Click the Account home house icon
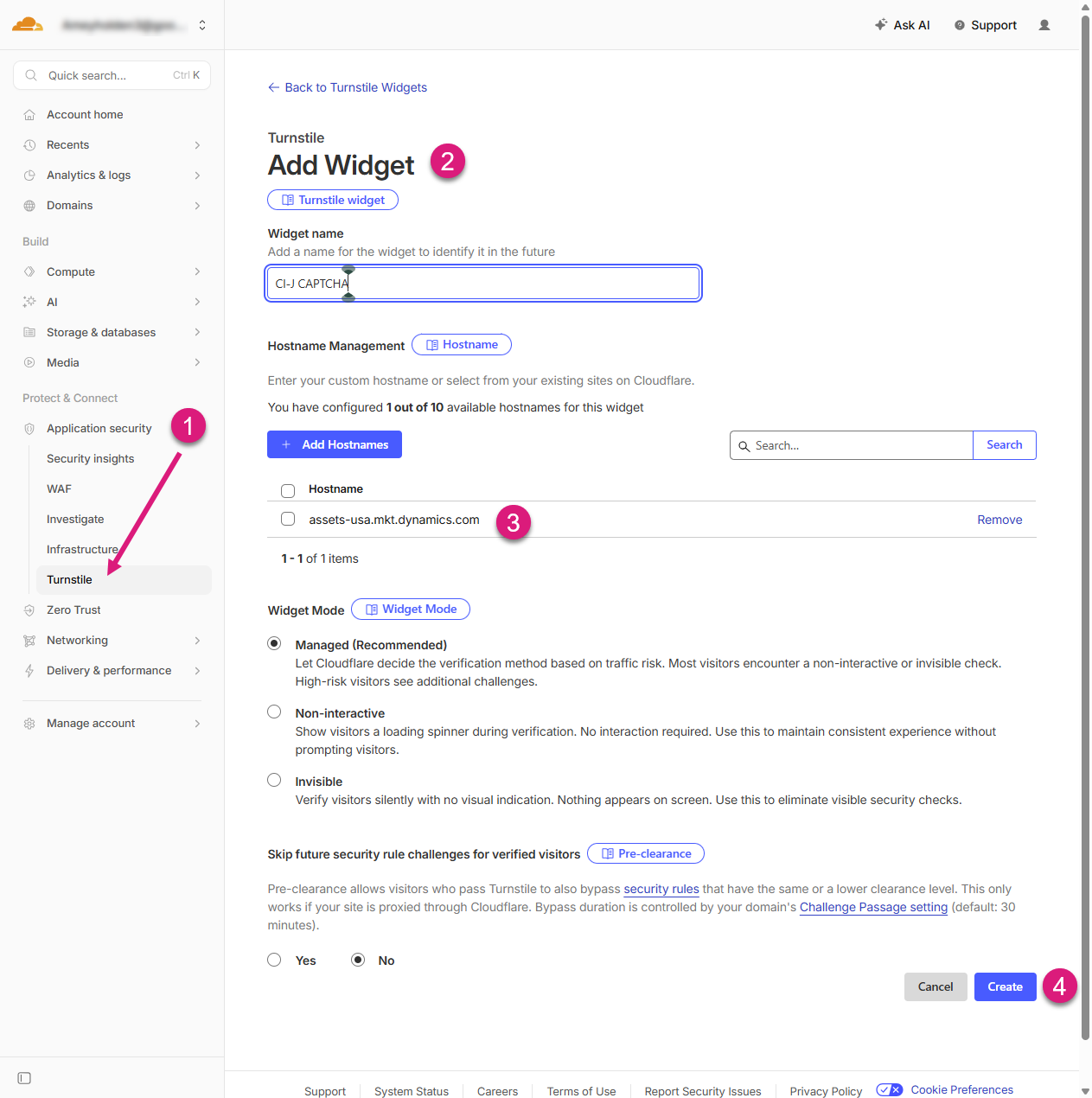Screen dimensions: 1092x1098 (x=29, y=115)
